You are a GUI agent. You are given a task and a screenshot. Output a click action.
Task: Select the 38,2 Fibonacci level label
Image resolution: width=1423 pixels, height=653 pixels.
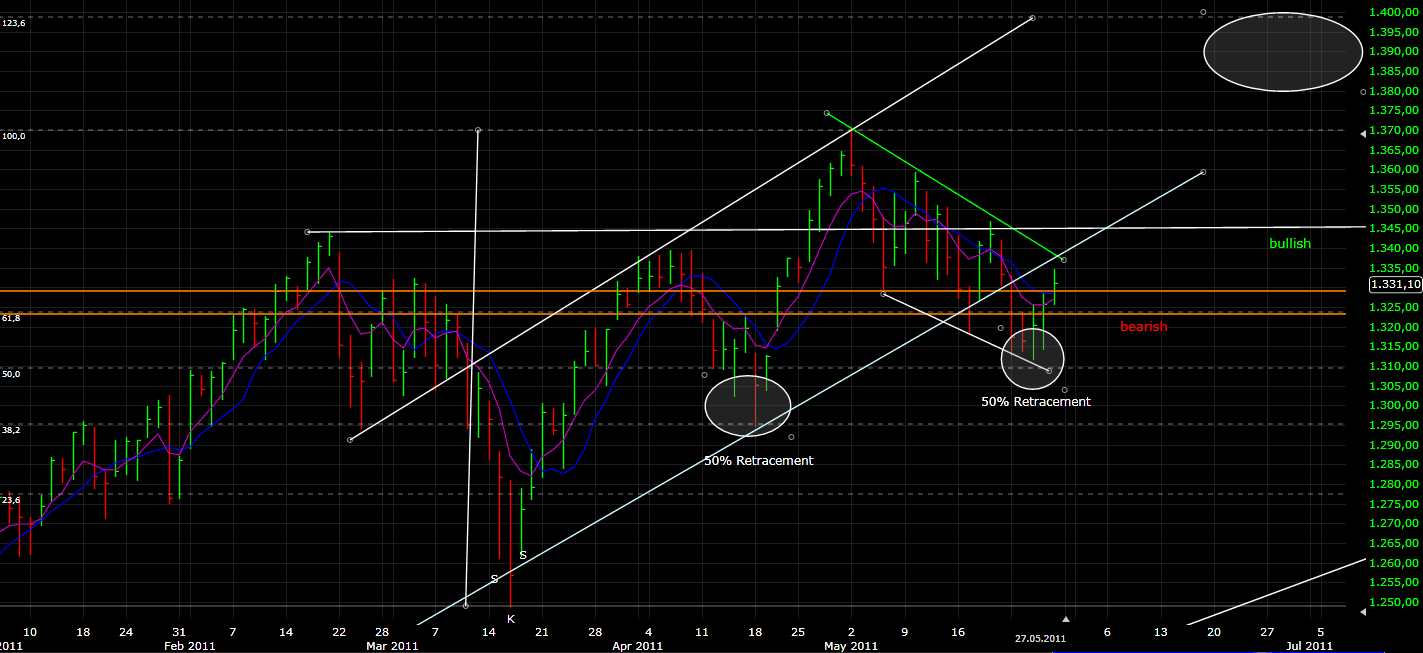[x=12, y=429]
